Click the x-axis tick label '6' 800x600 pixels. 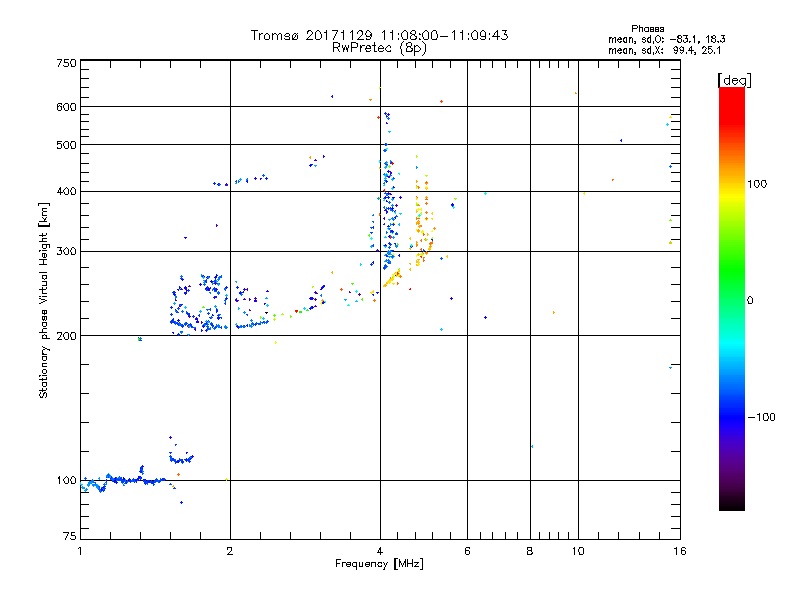[x=467, y=551]
